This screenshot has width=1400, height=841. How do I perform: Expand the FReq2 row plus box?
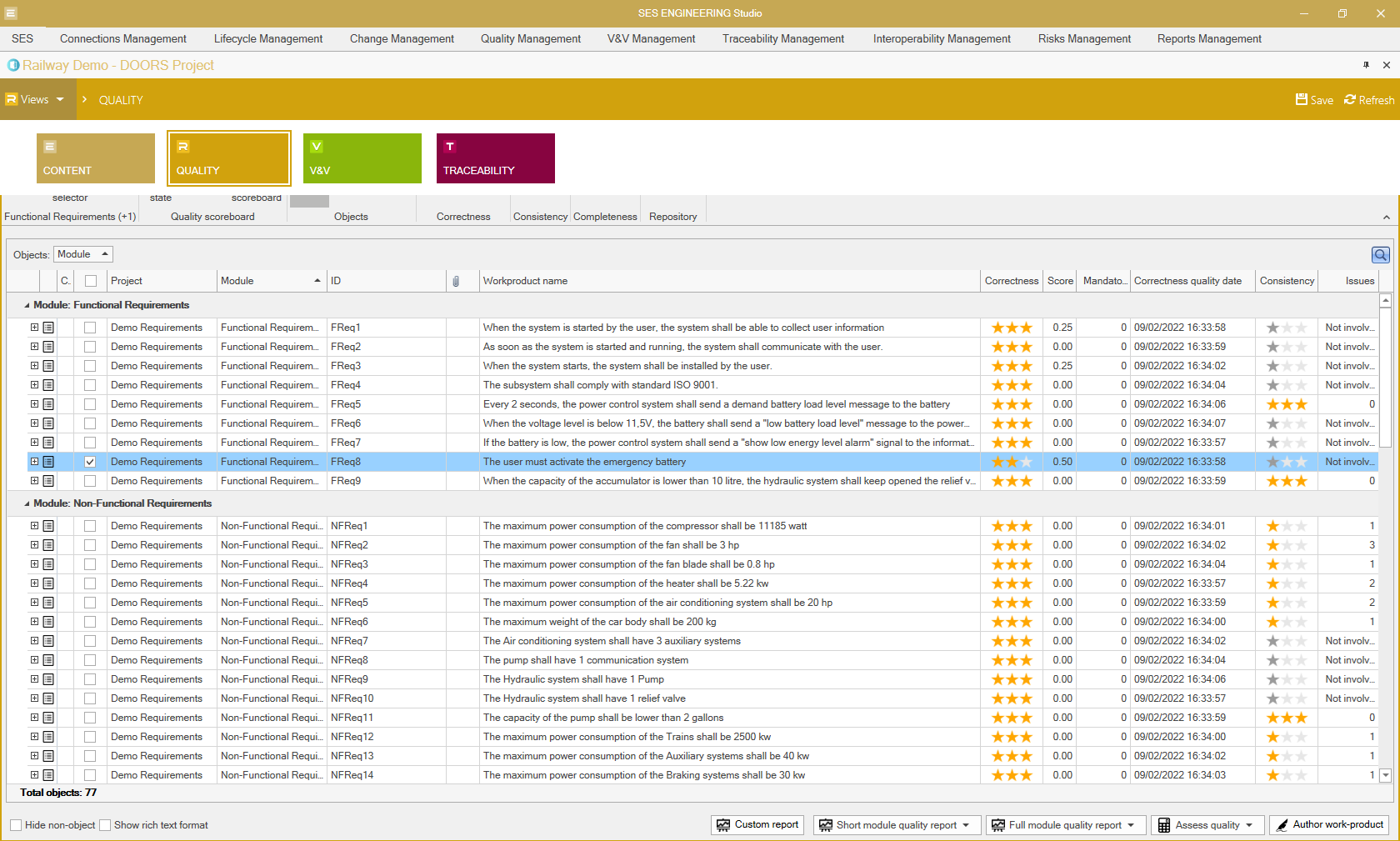[34, 347]
